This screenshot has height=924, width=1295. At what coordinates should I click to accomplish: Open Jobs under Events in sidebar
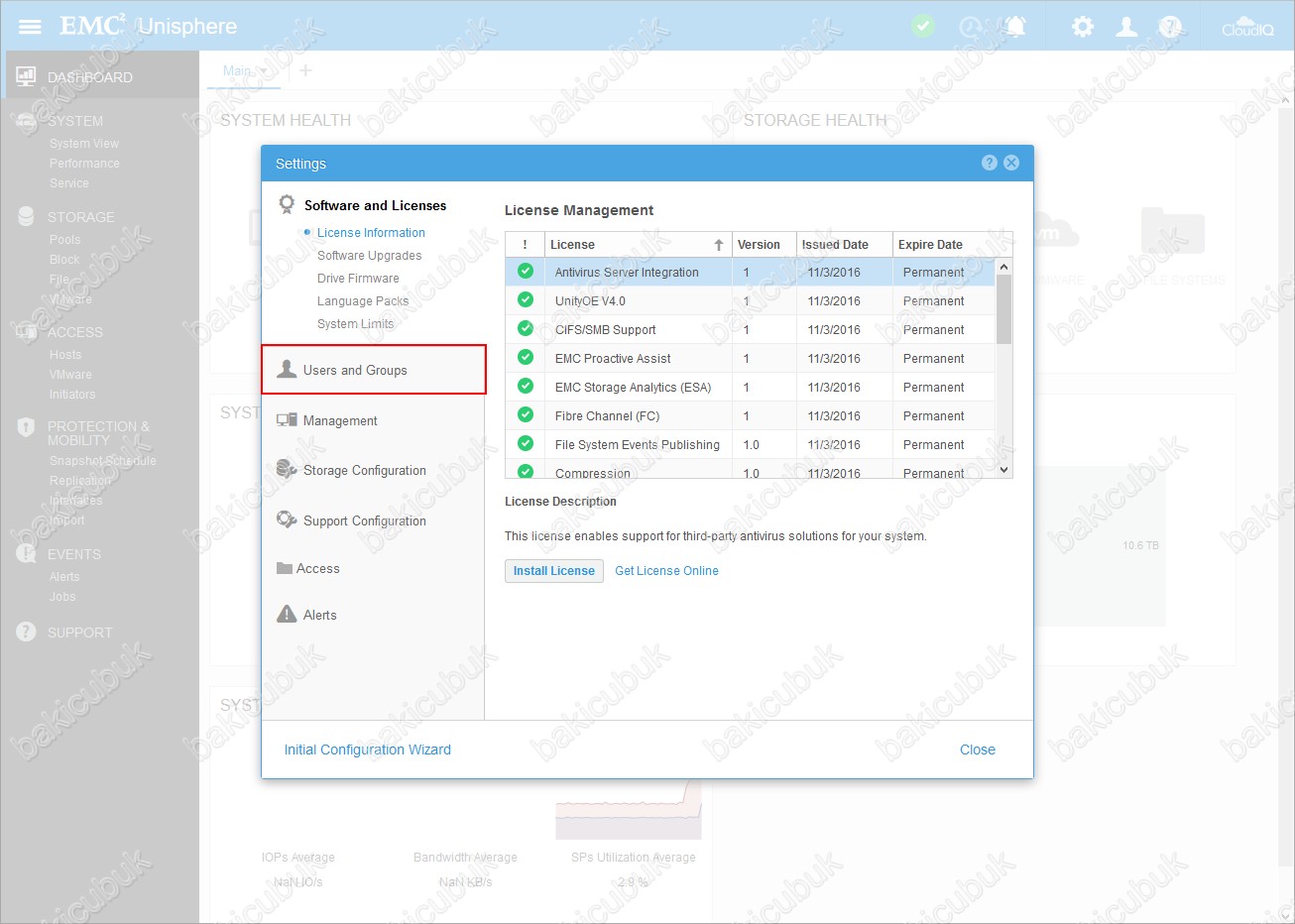click(62, 597)
